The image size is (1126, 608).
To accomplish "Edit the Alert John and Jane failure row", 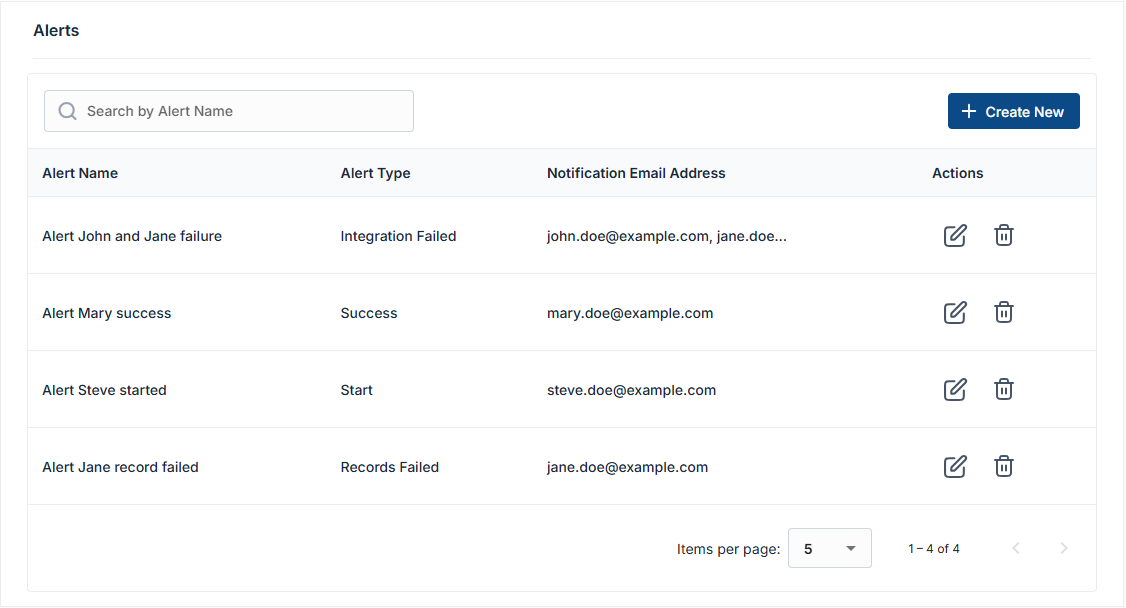I will pos(955,236).
